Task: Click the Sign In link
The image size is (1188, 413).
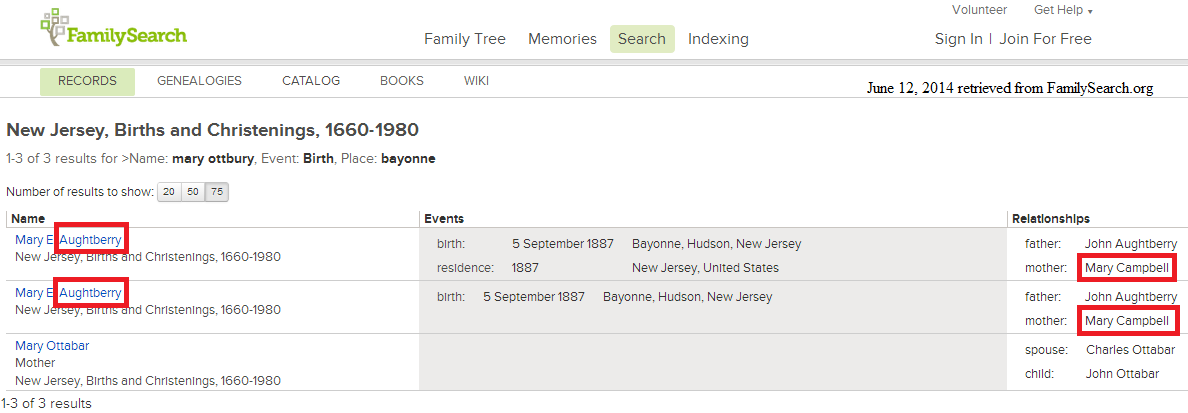Action: (x=958, y=39)
